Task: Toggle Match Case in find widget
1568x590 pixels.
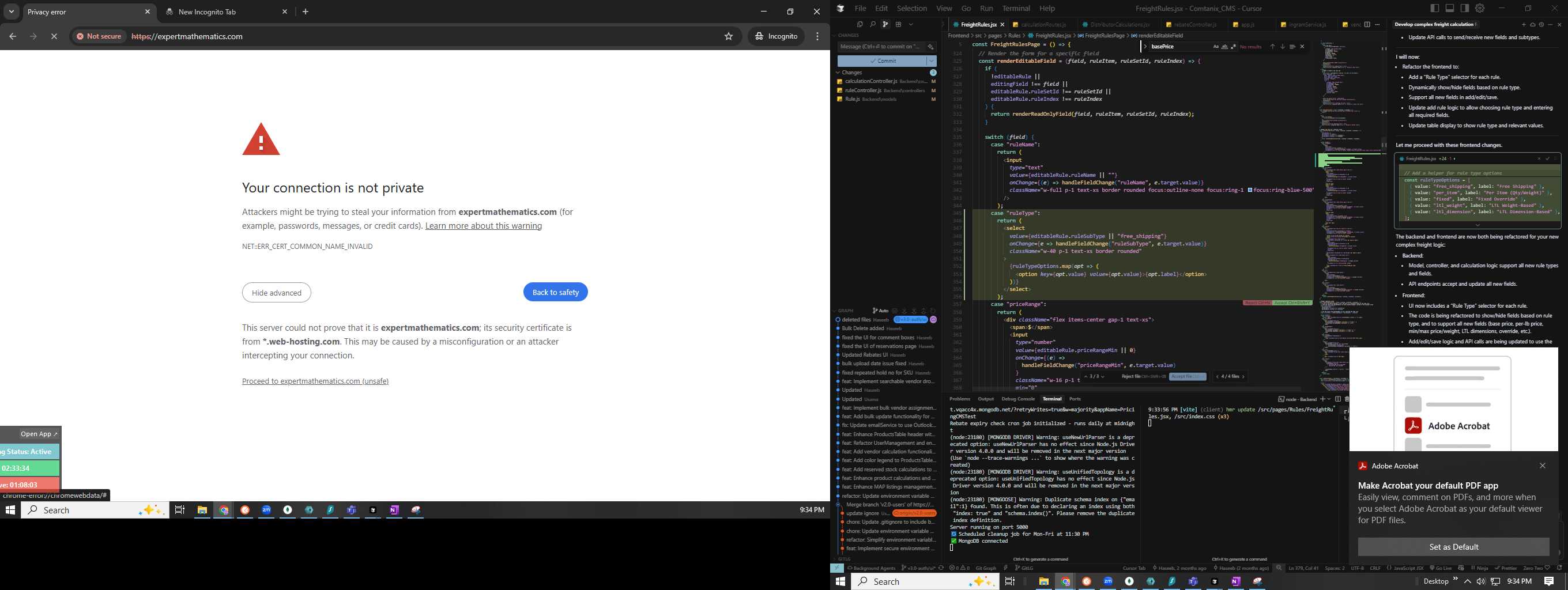Action: [x=1216, y=47]
